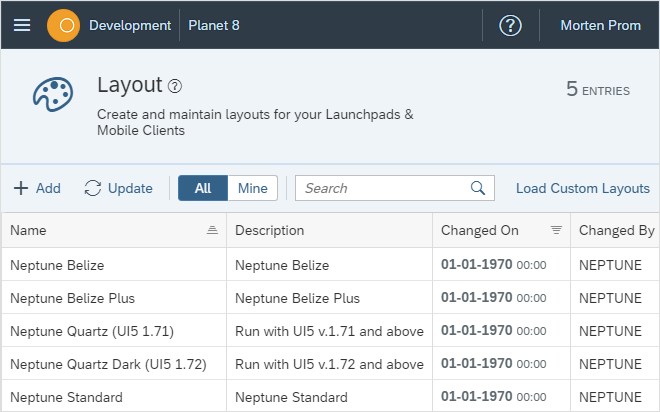Screen dimensions: 660x412
Task: Click the Changed By column header
Action: click(615, 230)
